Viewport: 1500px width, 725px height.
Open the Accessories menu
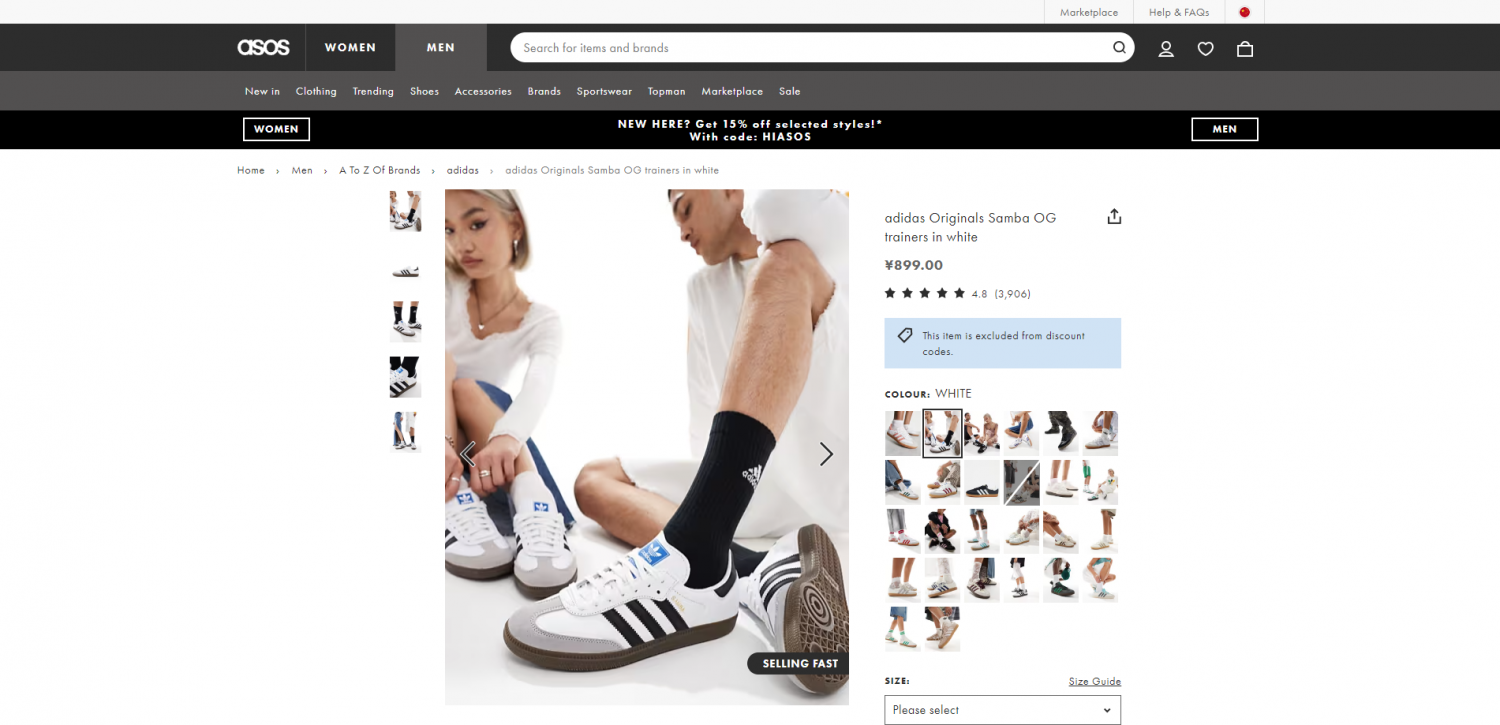click(483, 91)
